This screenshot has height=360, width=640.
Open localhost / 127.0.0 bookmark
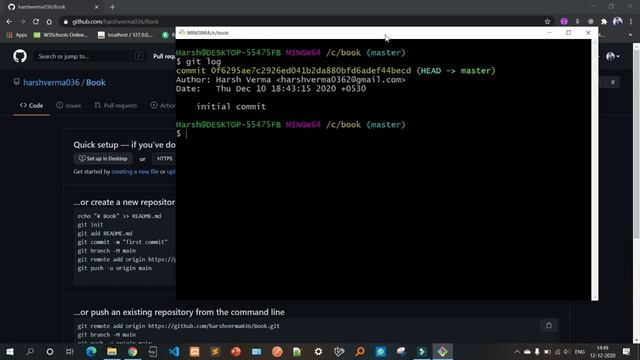[x=125, y=35]
